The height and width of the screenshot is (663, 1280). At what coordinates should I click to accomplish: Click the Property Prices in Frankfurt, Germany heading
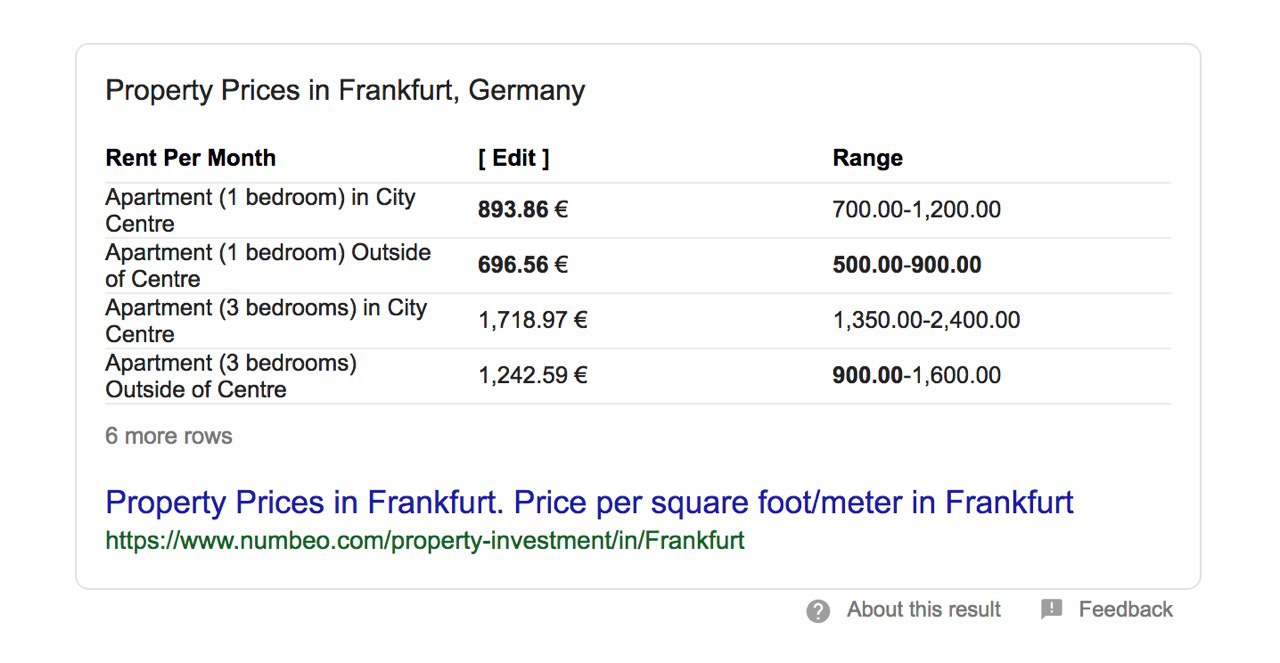click(345, 90)
